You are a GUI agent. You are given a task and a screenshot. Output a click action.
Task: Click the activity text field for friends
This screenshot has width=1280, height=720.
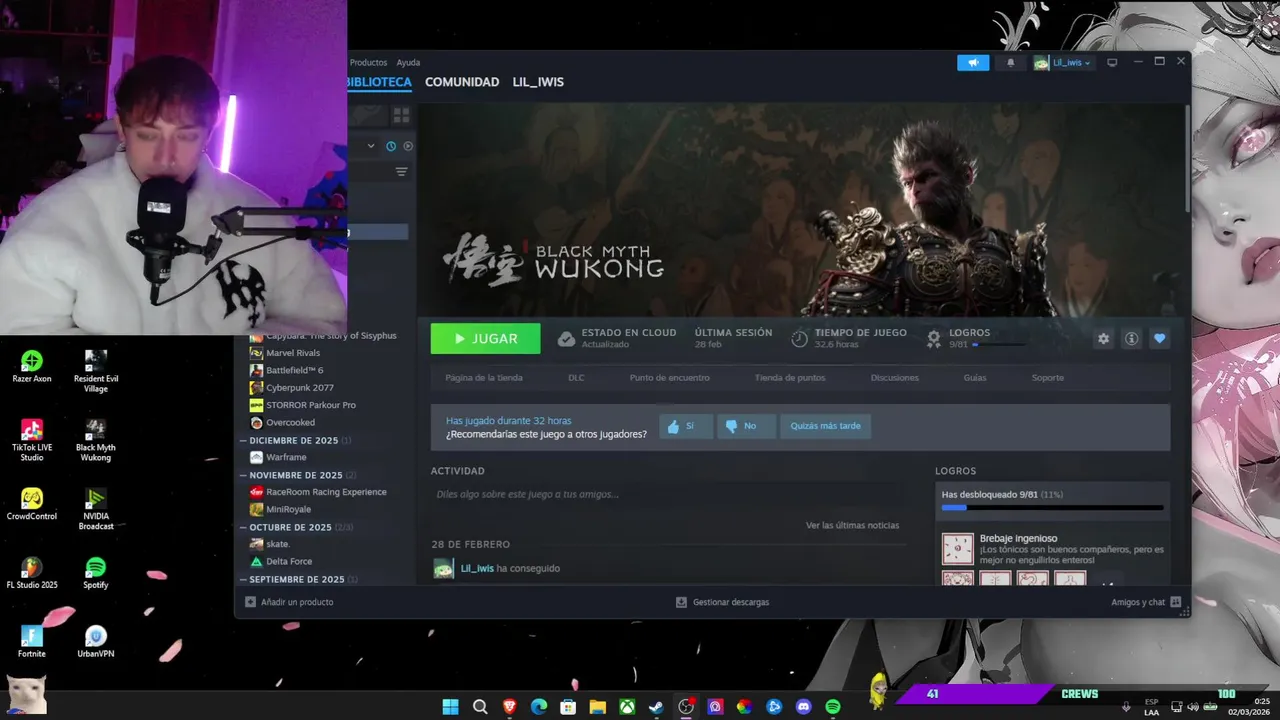pyautogui.click(x=668, y=494)
